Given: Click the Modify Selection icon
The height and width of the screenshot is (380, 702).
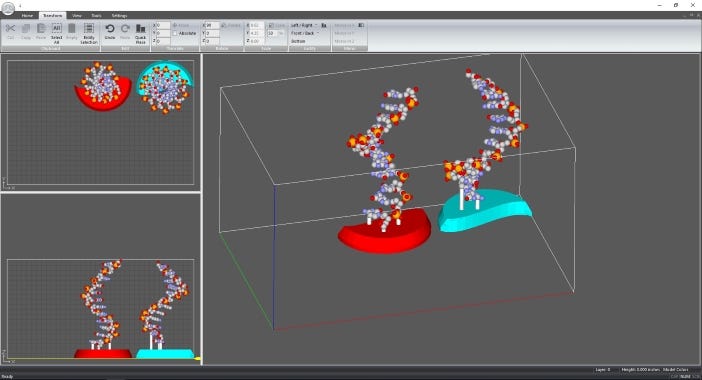Looking at the screenshot, I should click(89, 29).
